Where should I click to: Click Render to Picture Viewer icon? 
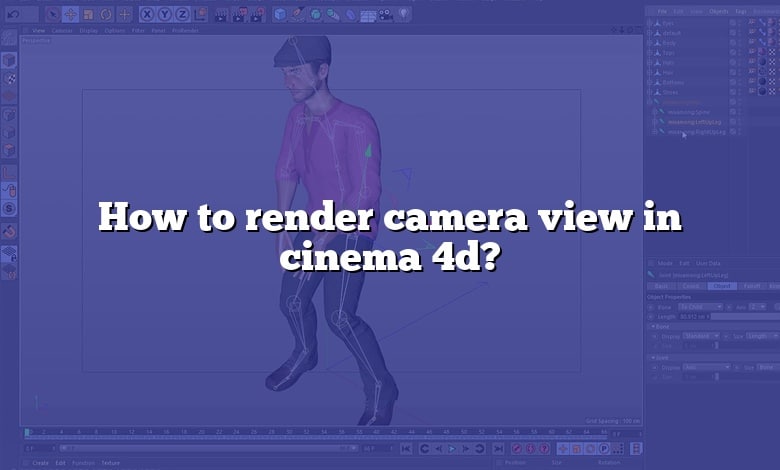[239, 15]
